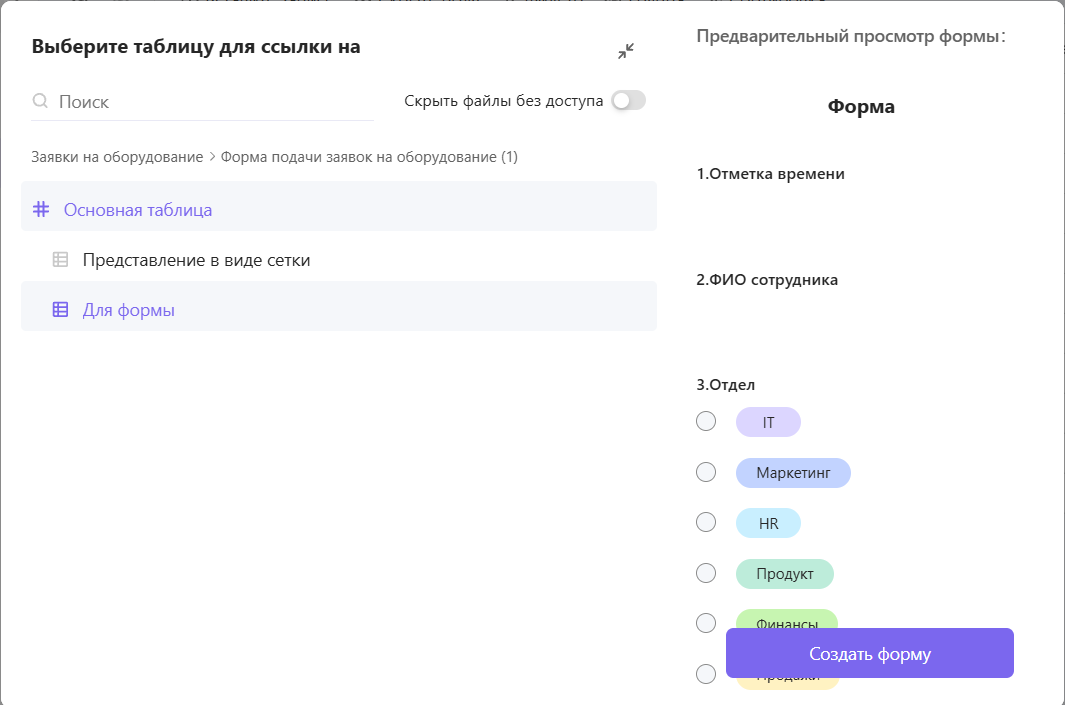The height and width of the screenshot is (705, 1065).
Task: Click the Форма preview title
Action: click(x=861, y=107)
